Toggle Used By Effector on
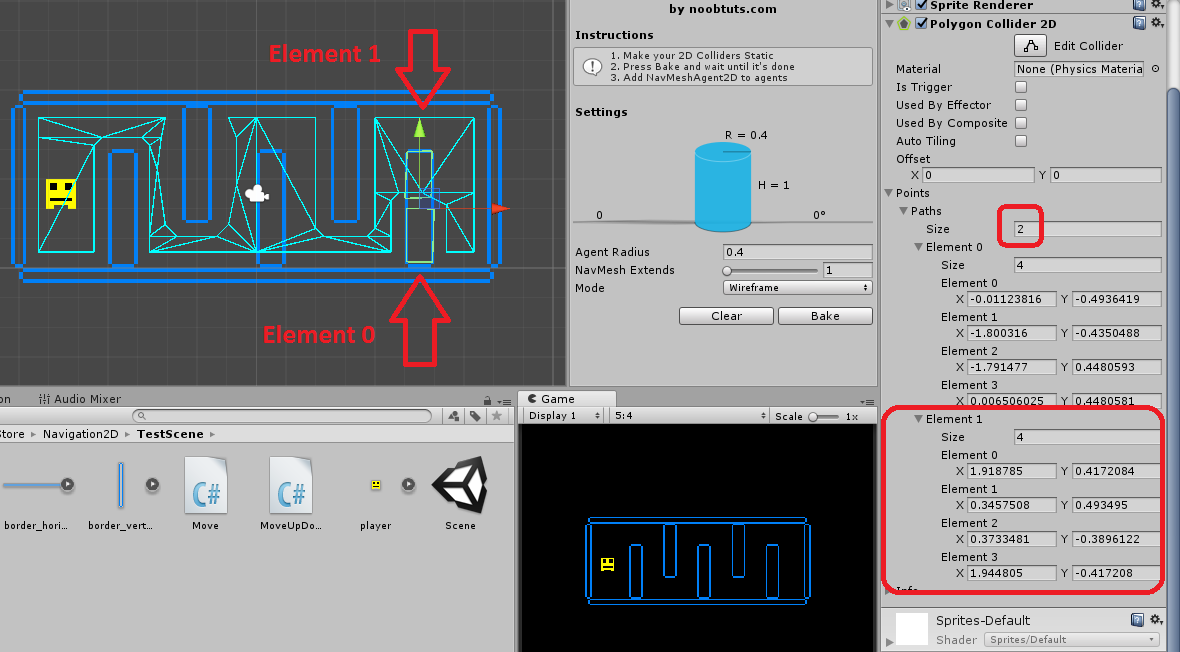 tap(1021, 105)
